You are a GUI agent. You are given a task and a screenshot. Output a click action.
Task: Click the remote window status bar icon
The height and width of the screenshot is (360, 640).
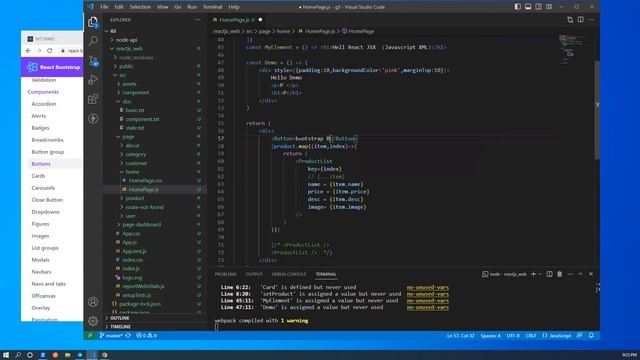tap(90, 336)
